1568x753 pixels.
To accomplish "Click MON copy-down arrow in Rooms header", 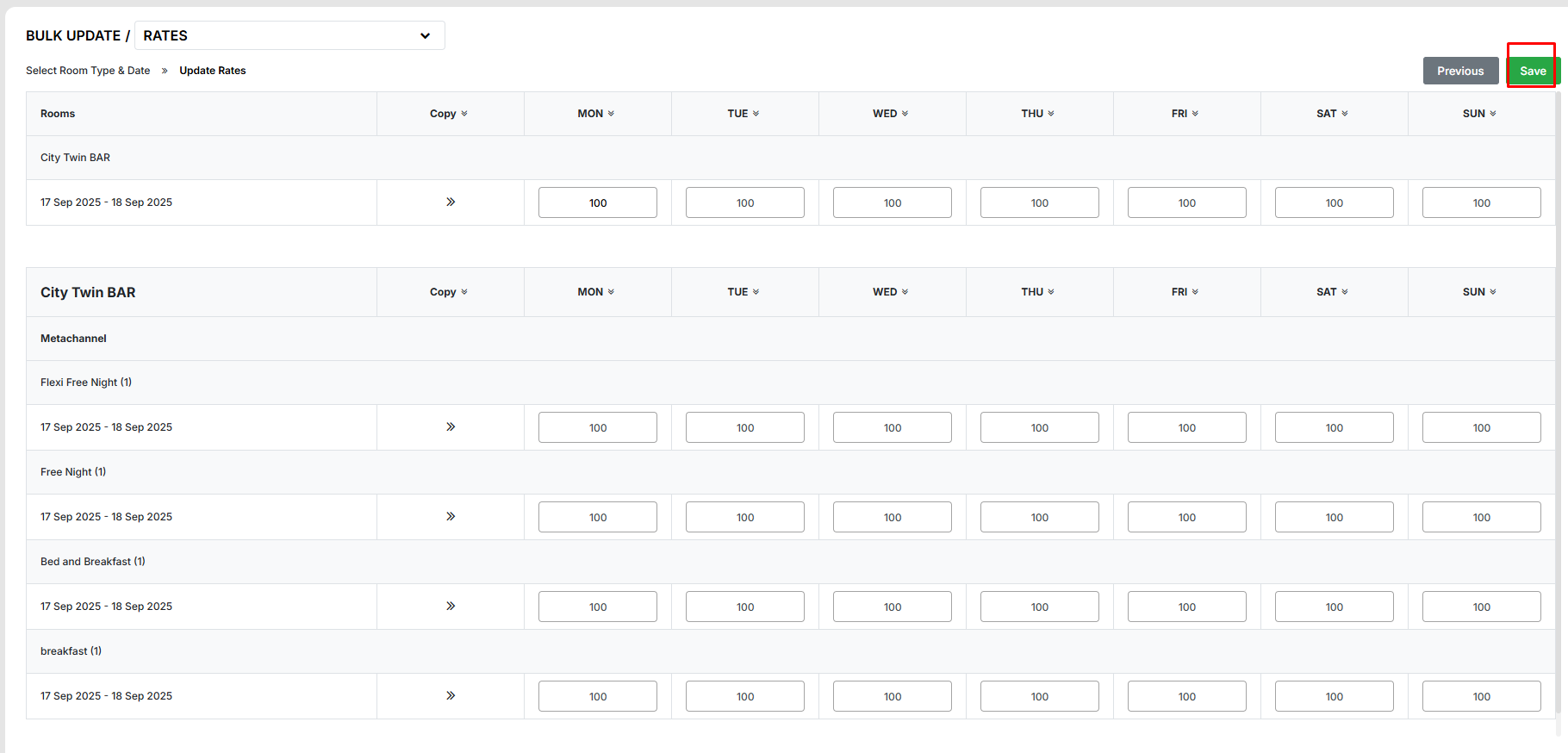I will tap(611, 114).
